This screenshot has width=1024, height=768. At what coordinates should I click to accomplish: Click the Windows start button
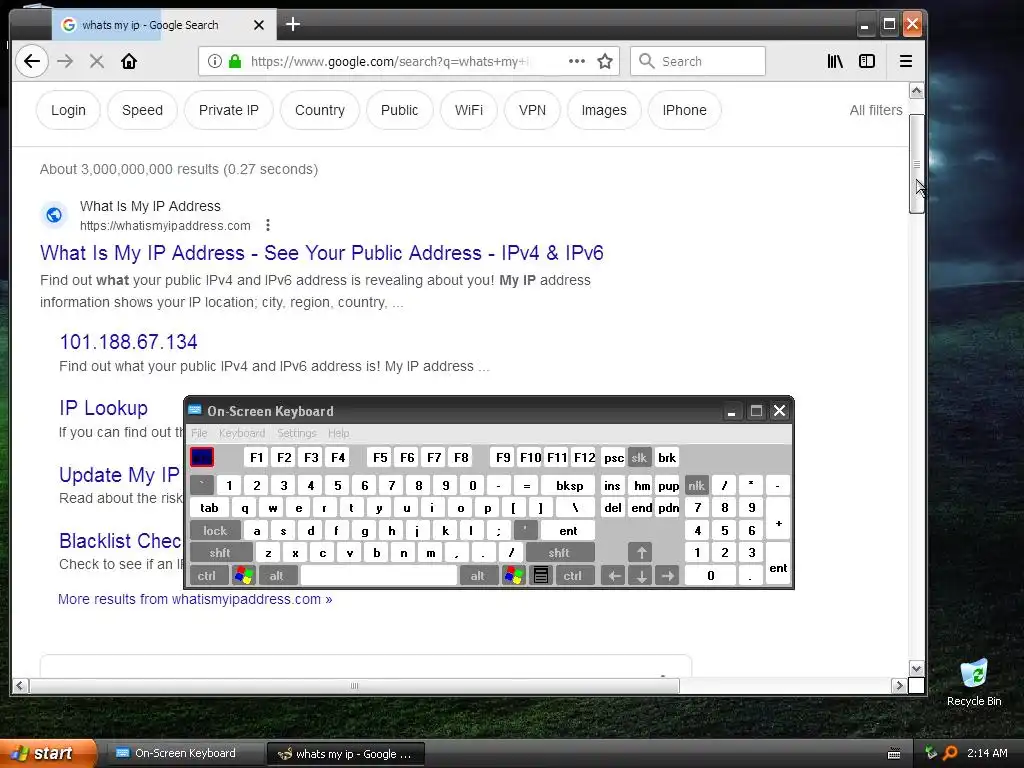point(46,753)
